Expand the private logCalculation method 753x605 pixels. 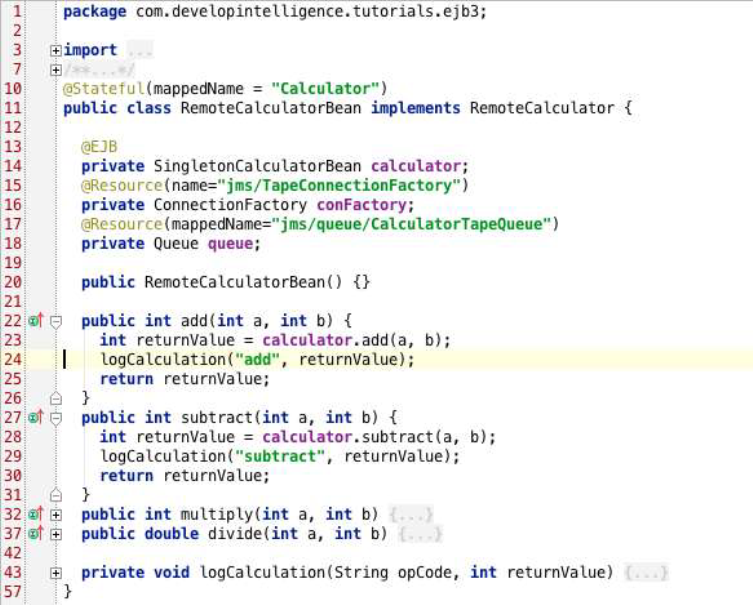coord(56,573)
